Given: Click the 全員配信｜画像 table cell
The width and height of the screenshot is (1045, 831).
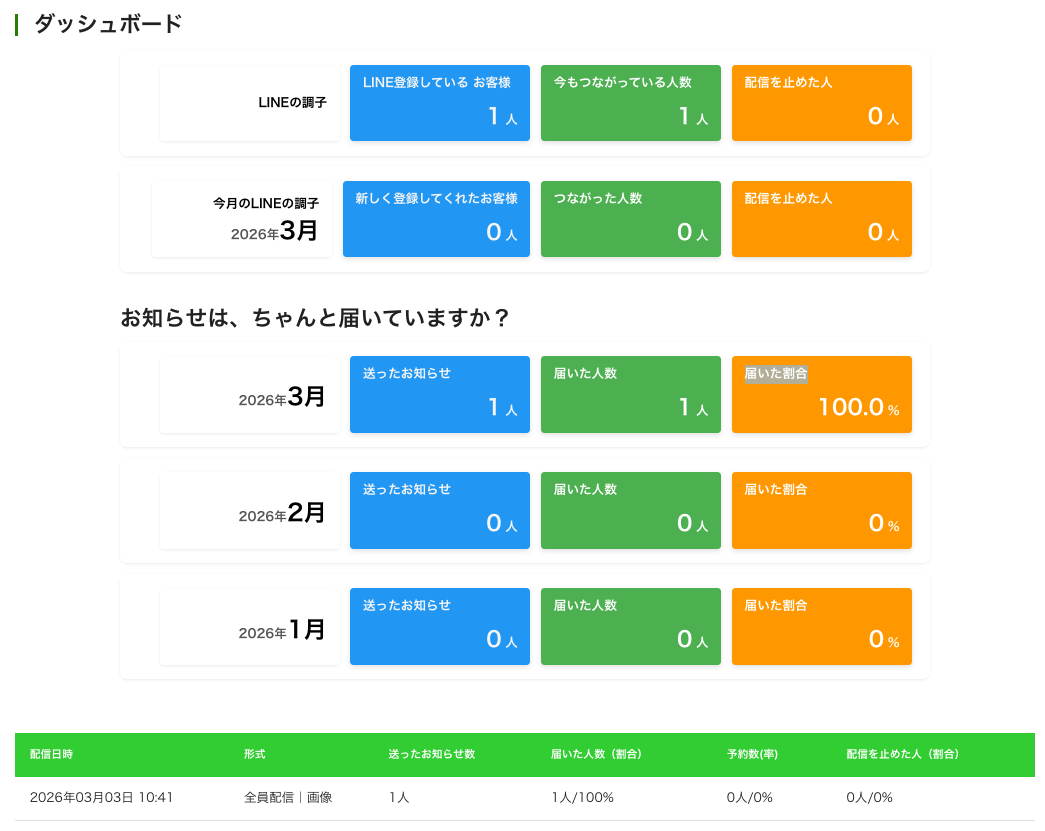Looking at the screenshot, I should [288, 797].
